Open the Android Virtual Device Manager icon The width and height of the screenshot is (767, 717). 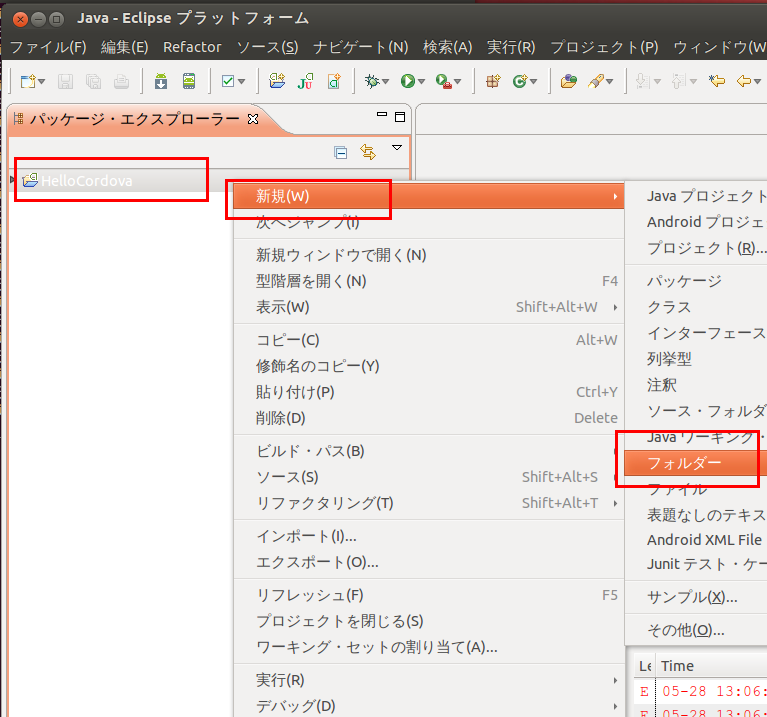189,81
